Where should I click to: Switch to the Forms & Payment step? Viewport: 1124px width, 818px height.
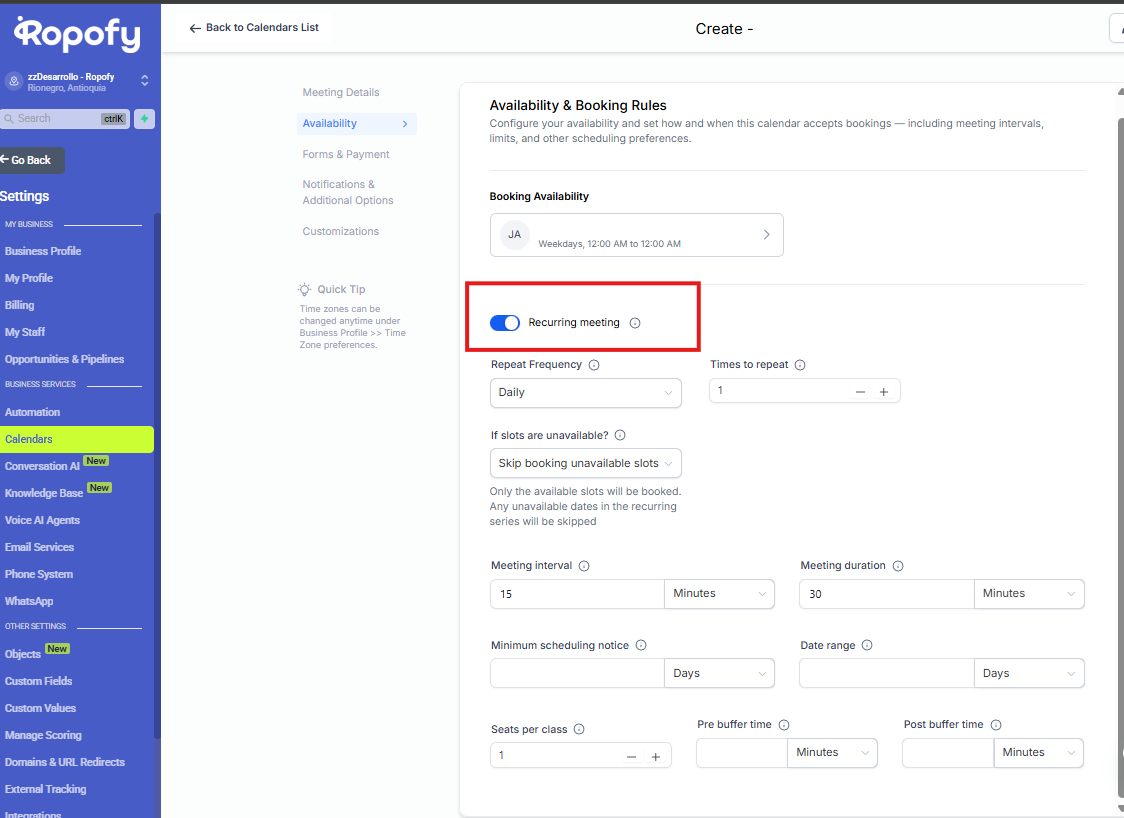pyautogui.click(x=346, y=155)
